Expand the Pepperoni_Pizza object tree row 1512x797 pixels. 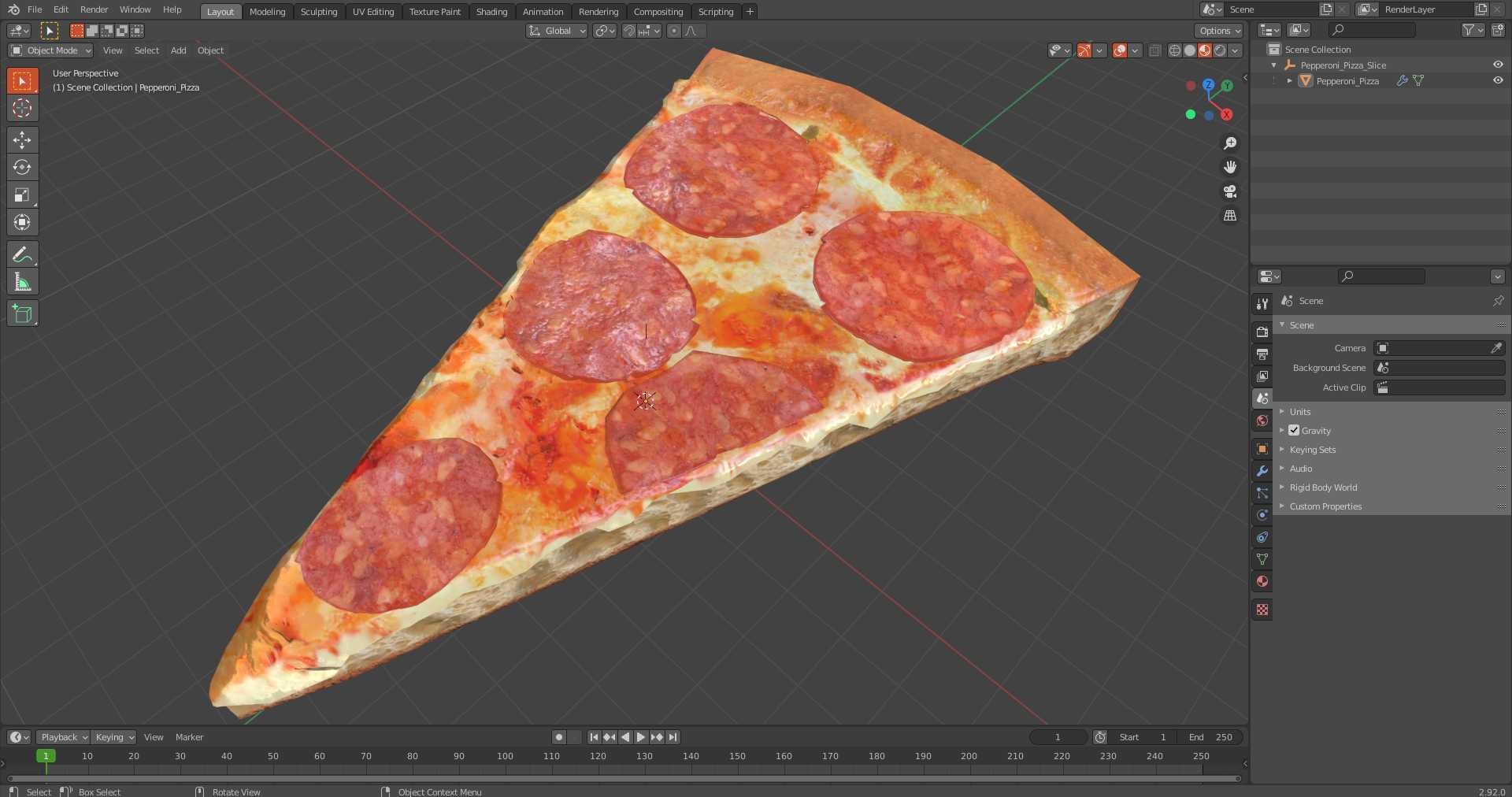(1289, 80)
